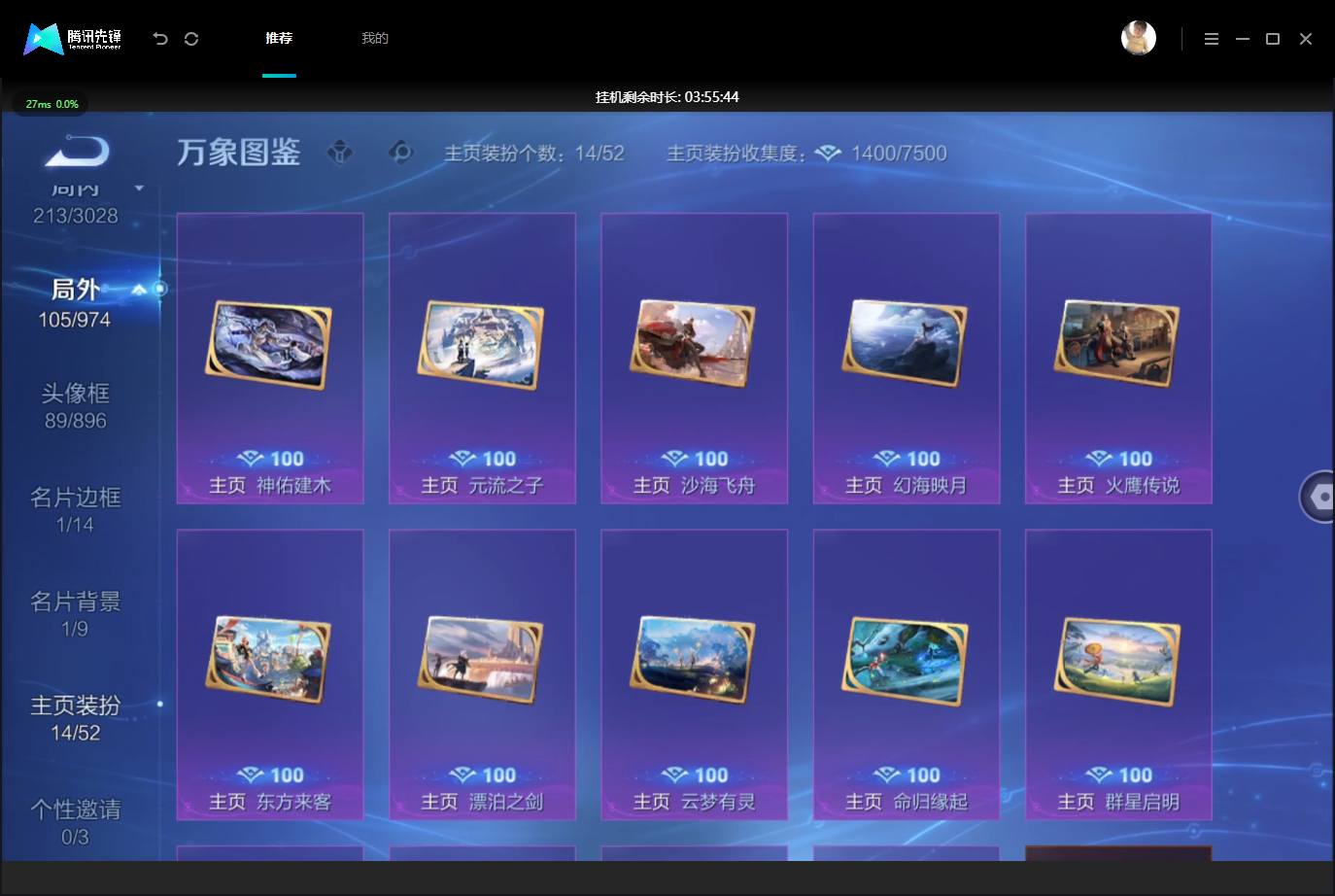
Task: Open the 幻海映月 homepage card
Action: (907, 359)
